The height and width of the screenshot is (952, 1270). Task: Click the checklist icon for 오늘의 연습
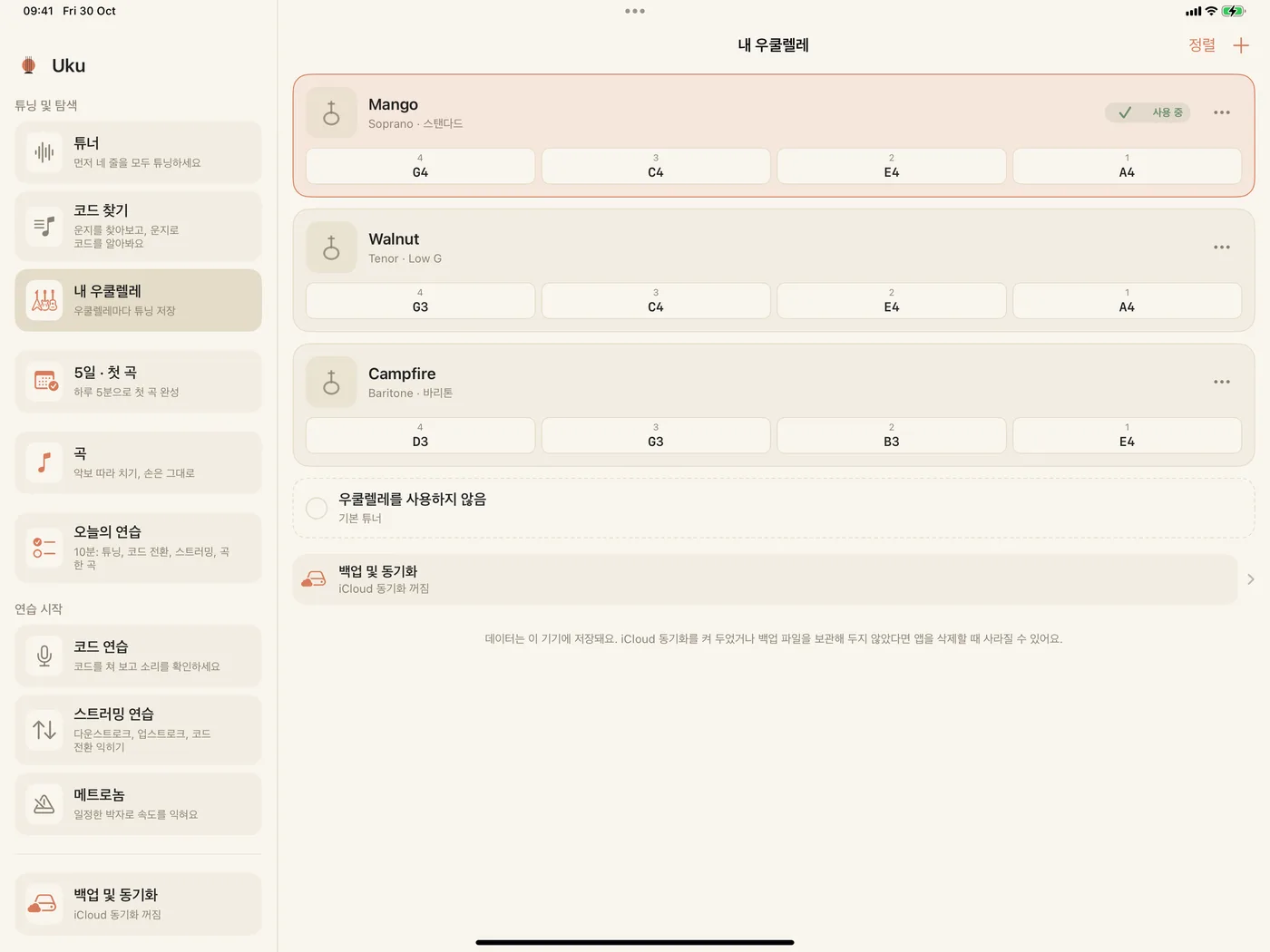44,548
